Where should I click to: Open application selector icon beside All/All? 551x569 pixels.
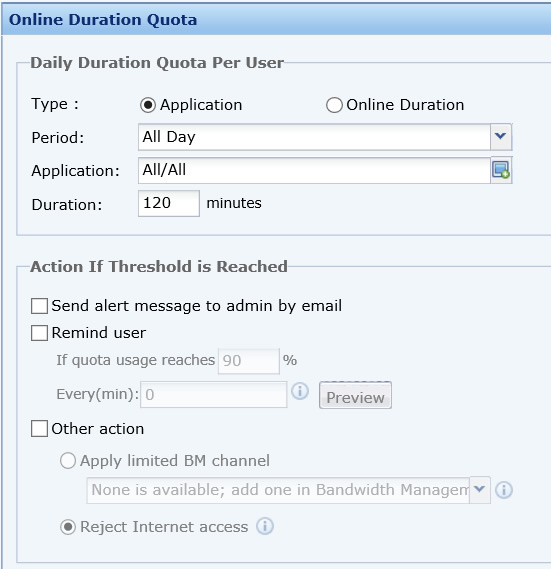[x=501, y=170]
